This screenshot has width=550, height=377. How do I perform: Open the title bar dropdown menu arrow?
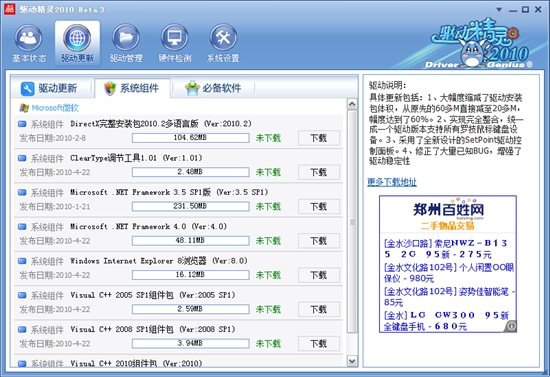(499, 10)
